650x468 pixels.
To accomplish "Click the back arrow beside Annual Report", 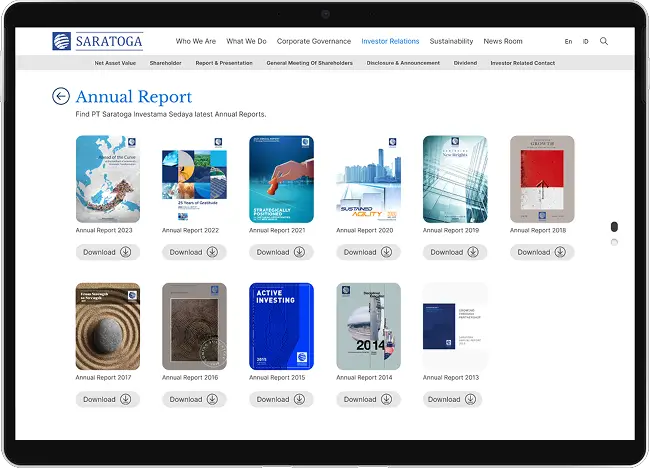I will (61, 96).
